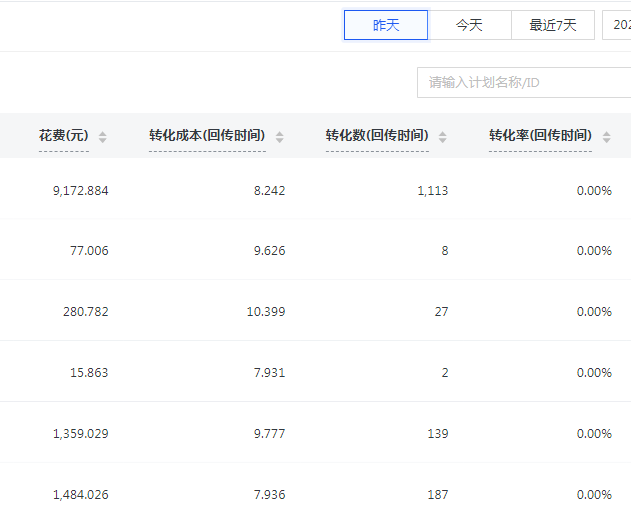Sort by 转化成本(回传时间) using its sort icon
The height and width of the screenshot is (514, 631).
[x=279, y=137]
